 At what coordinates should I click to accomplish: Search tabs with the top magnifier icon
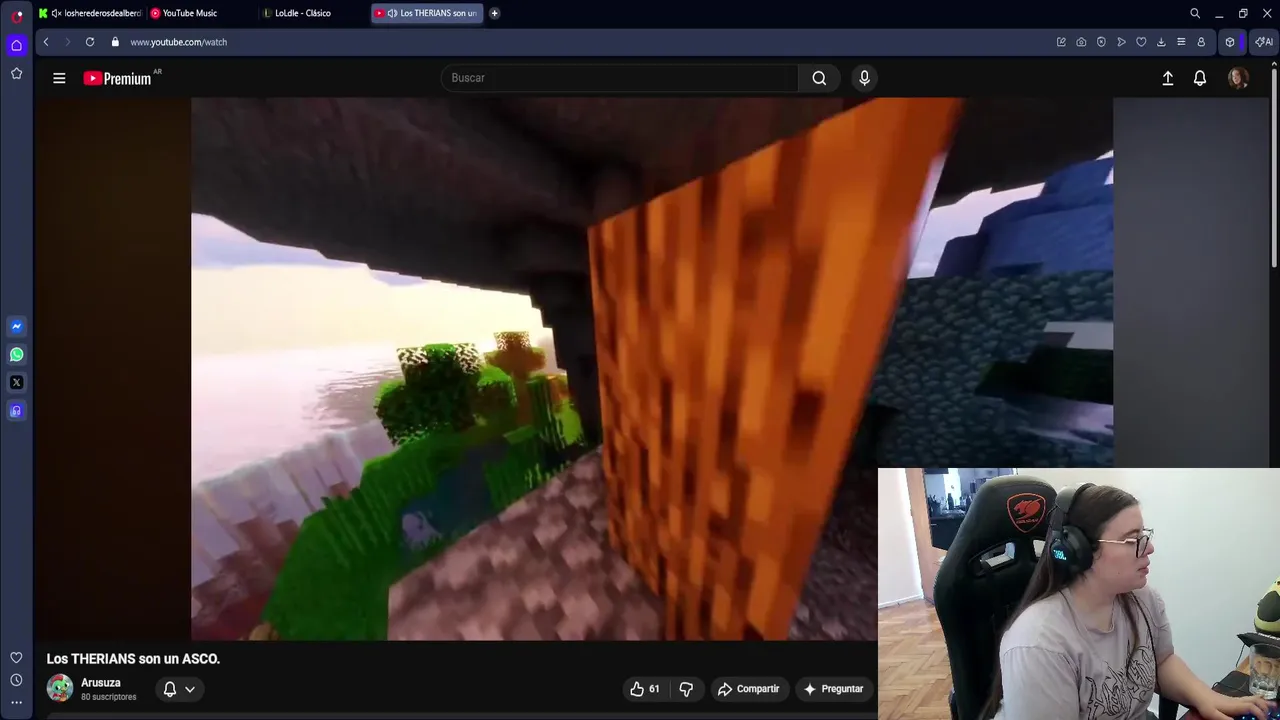tap(1195, 13)
